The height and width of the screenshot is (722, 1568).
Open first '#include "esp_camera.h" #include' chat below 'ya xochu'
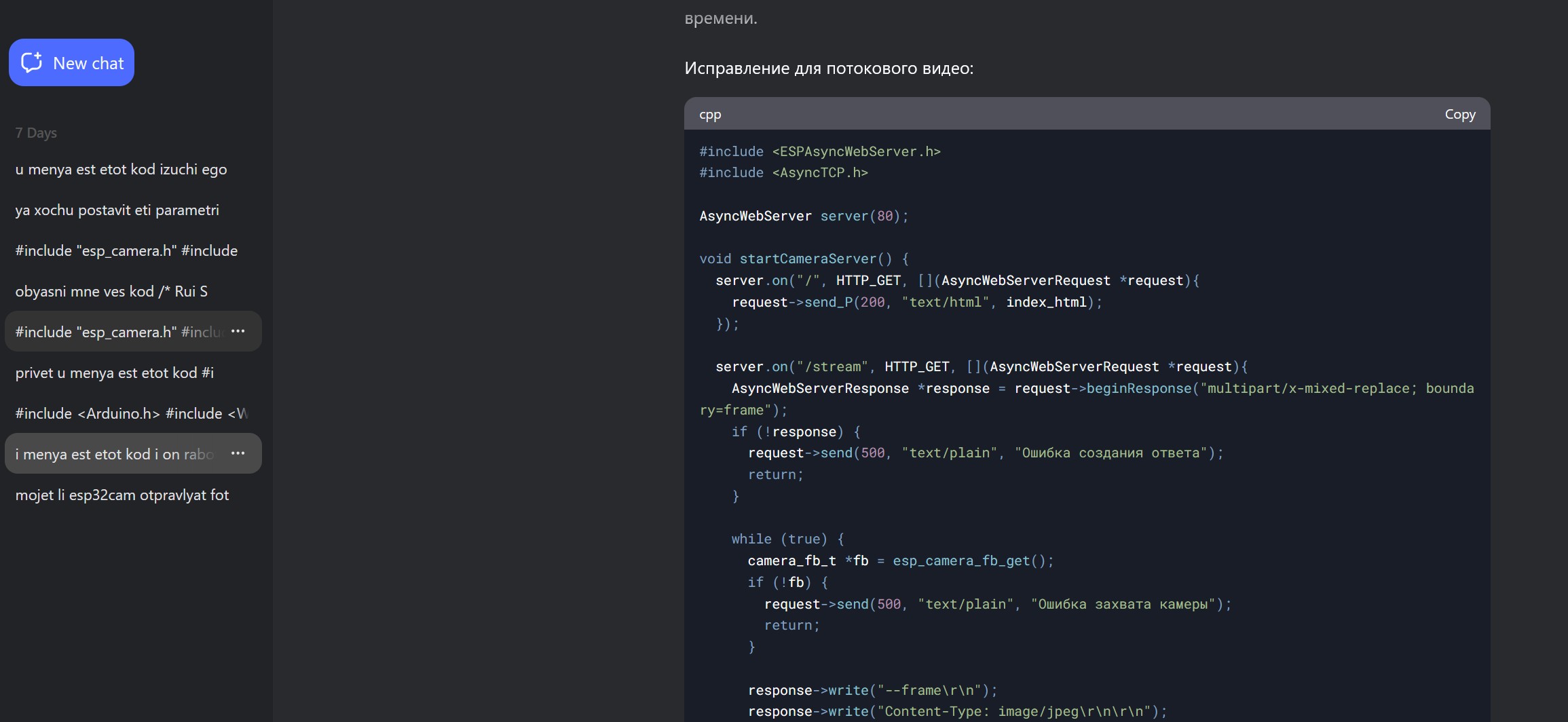coord(133,250)
